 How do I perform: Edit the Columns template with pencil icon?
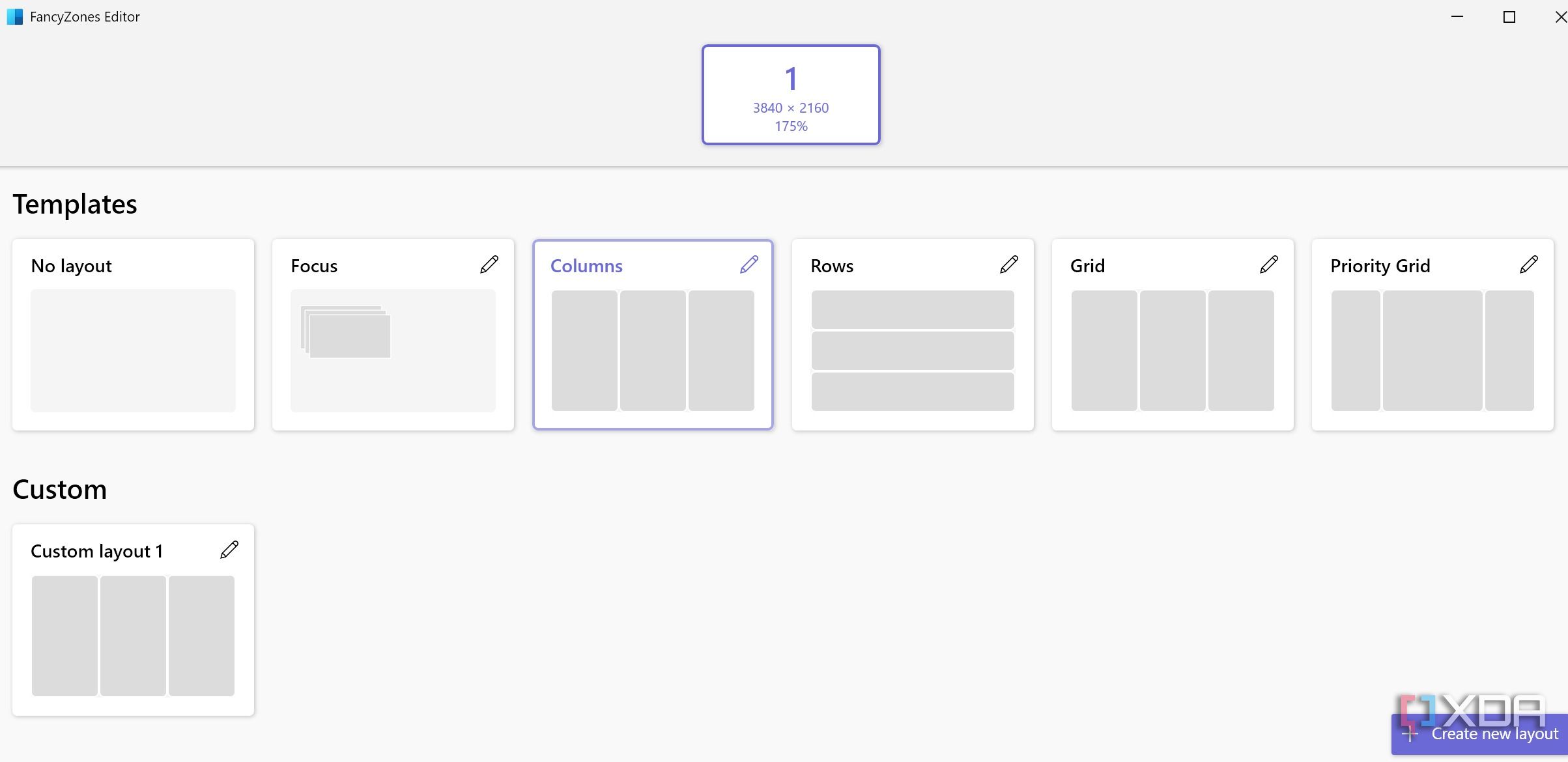[x=749, y=264]
